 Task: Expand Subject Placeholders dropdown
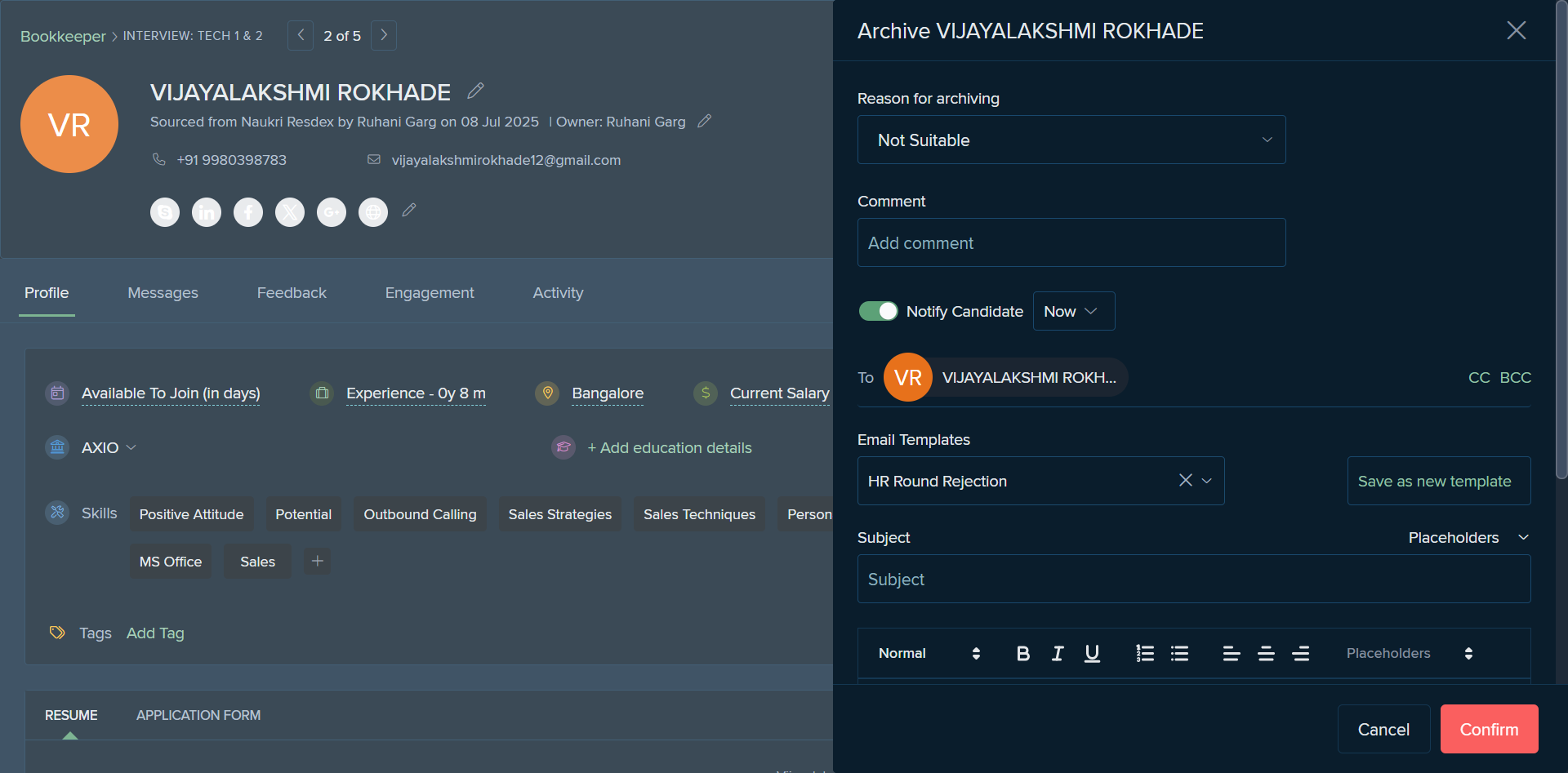click(x=1468, y=537)
